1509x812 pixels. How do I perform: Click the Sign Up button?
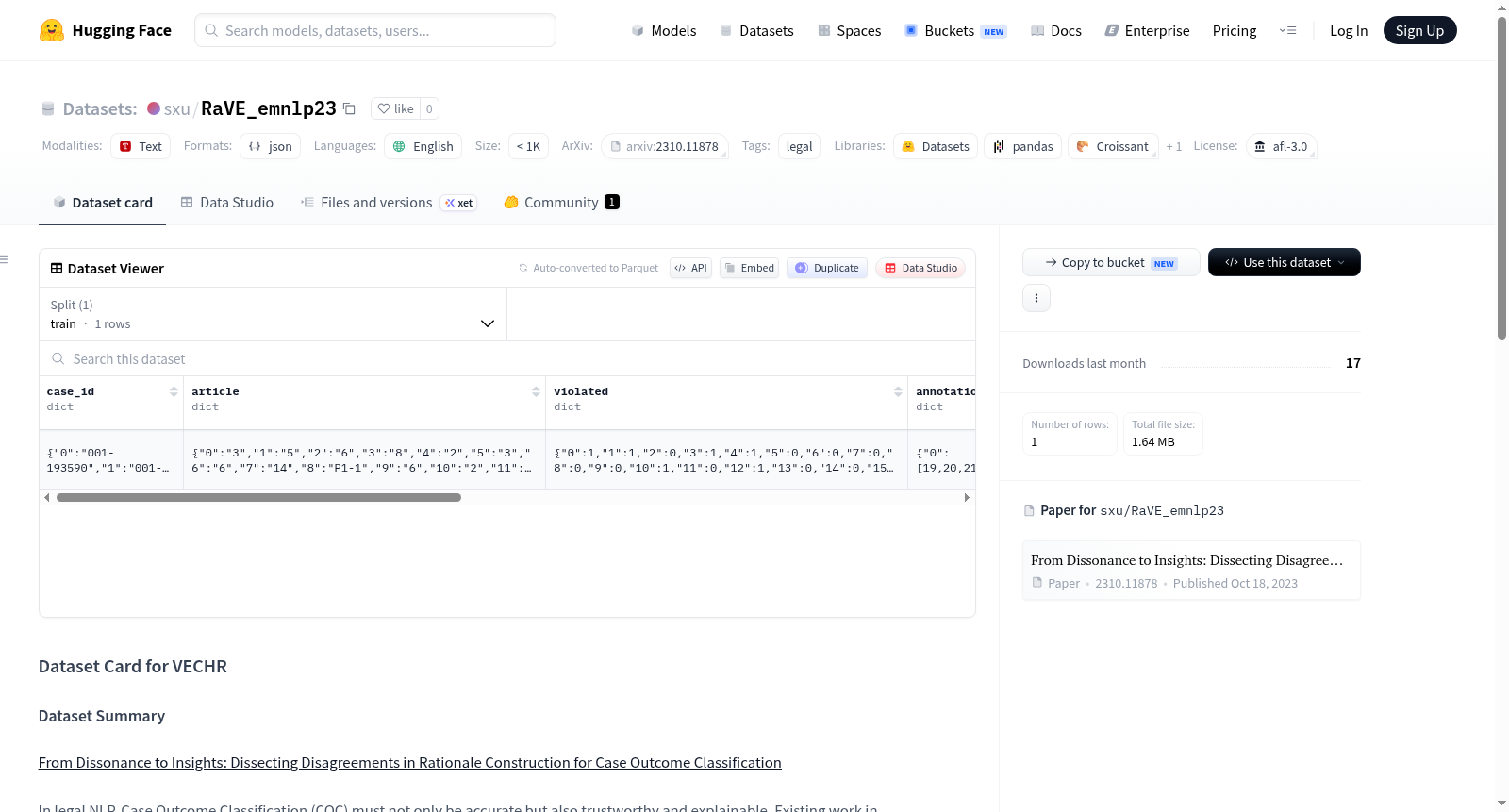[1419, 30]
